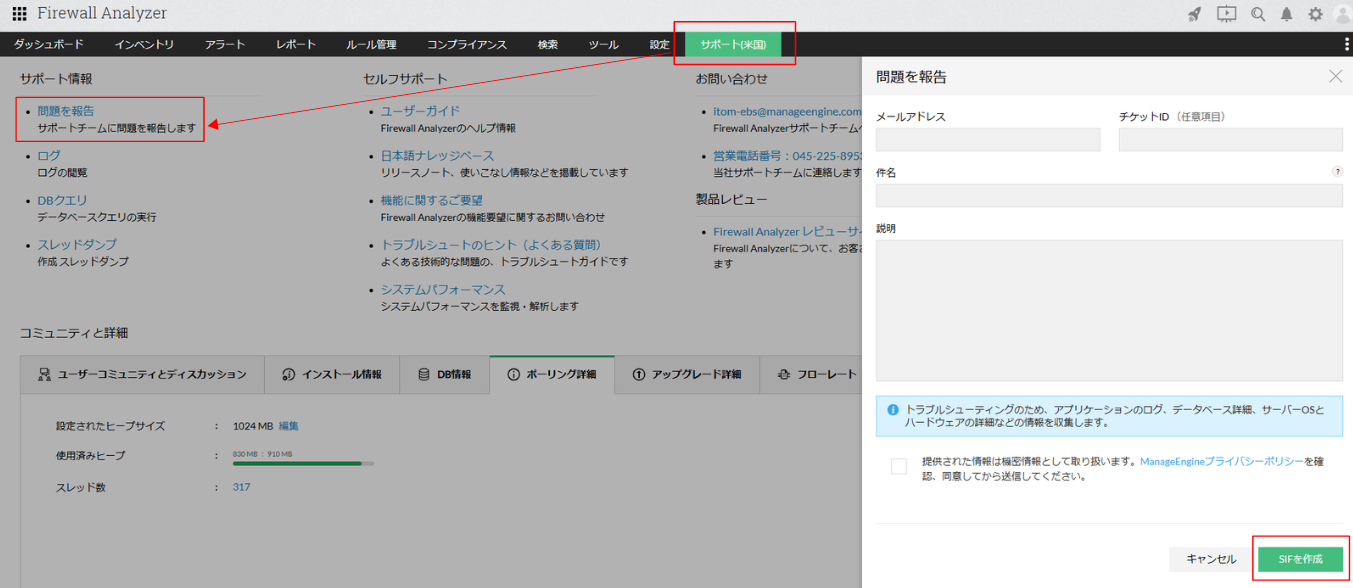
Task: Select the インストール情報 tab
Action: click(x=332, y=374)
